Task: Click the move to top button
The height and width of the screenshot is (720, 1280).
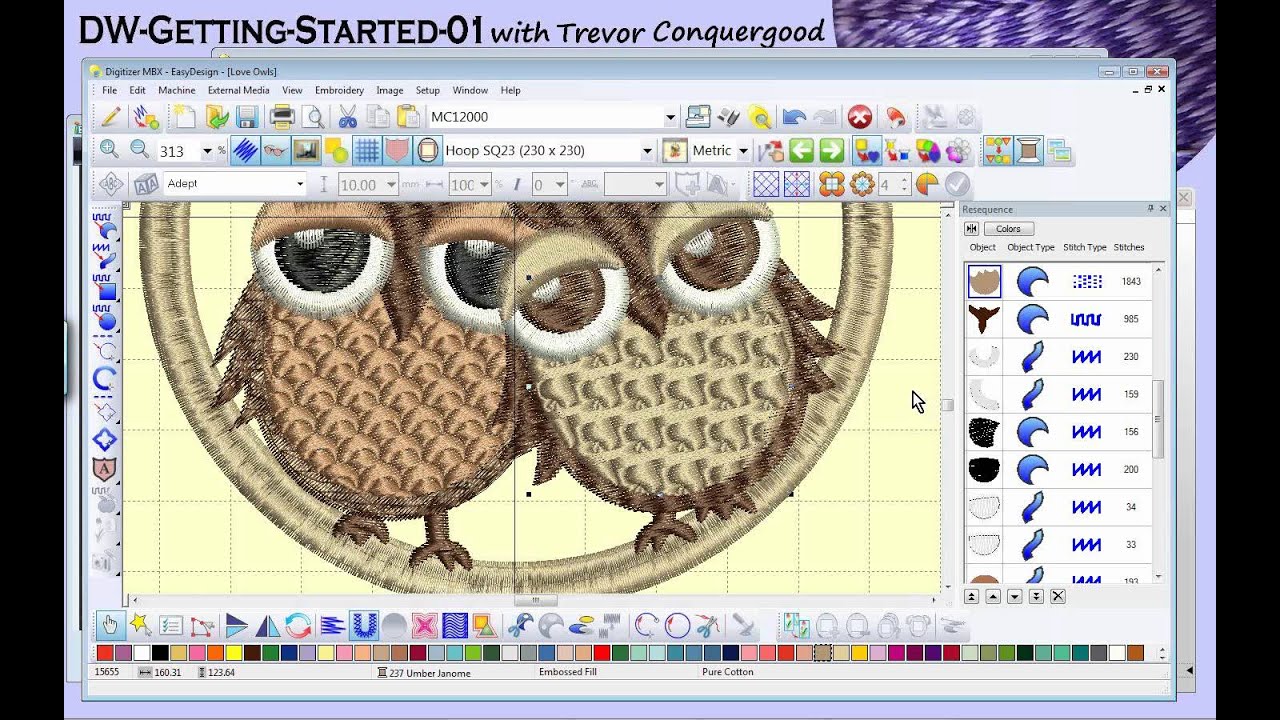Action: (971, 596)
